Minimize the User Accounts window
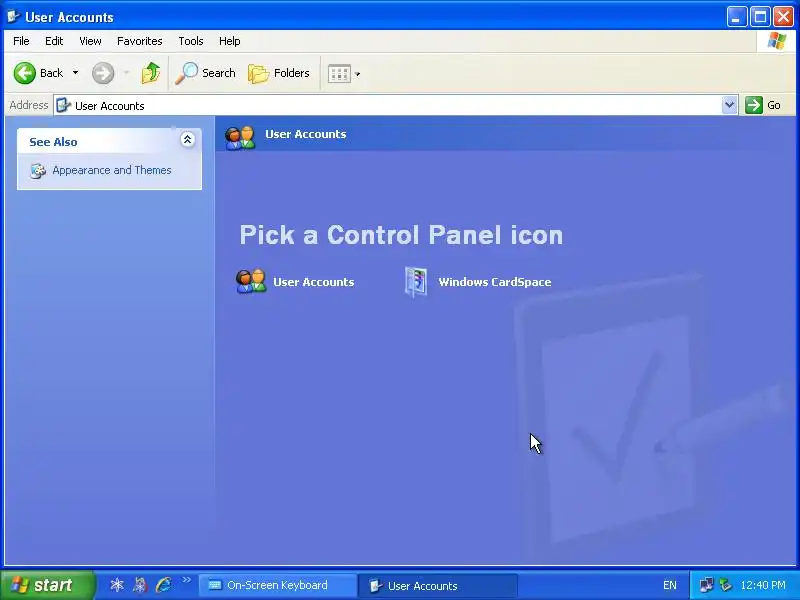 736,17
